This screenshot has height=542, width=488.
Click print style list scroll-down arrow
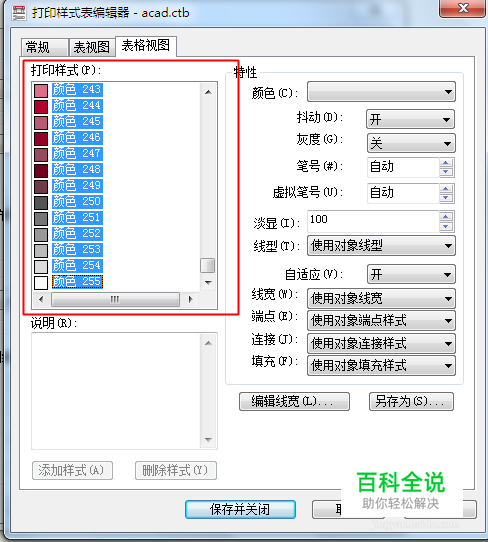pos(208,282)
